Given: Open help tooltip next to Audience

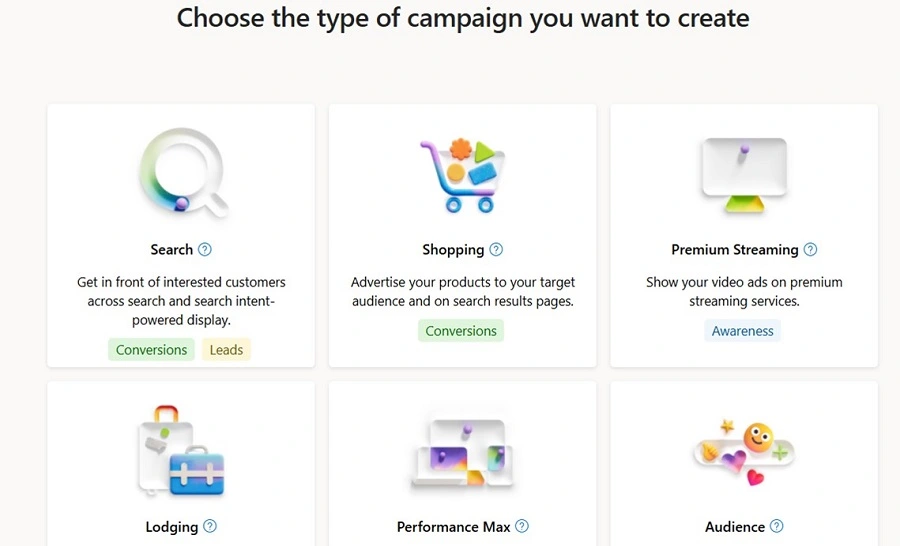Looking at the screenshot, I should [777, 527].
